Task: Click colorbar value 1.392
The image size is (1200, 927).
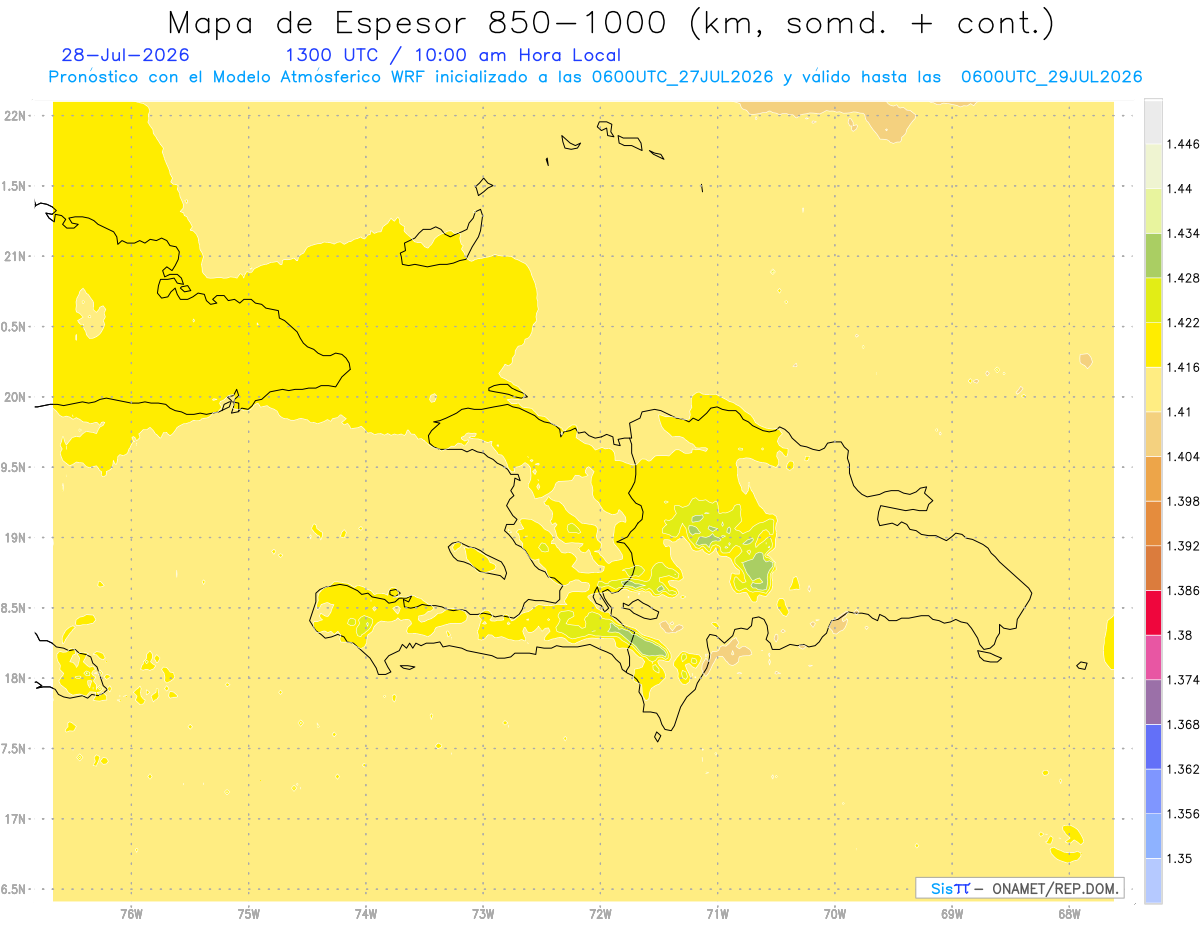Action: pyautogui.click(x=1183, y=546)
